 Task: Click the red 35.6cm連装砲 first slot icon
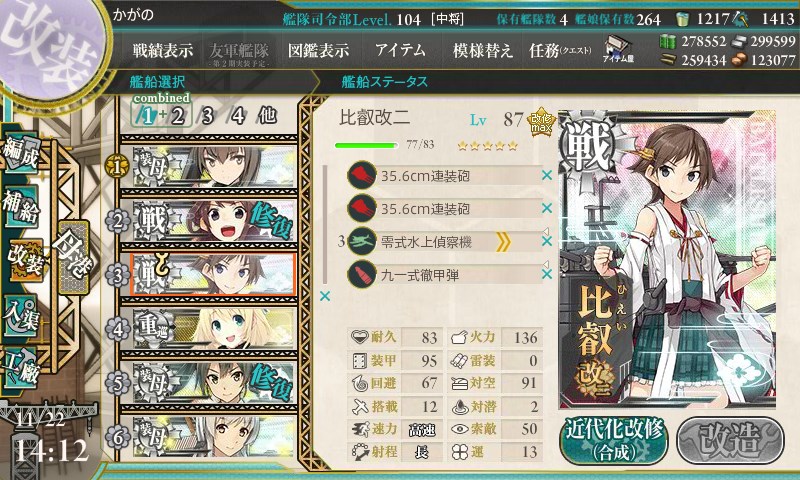[362, 175]
